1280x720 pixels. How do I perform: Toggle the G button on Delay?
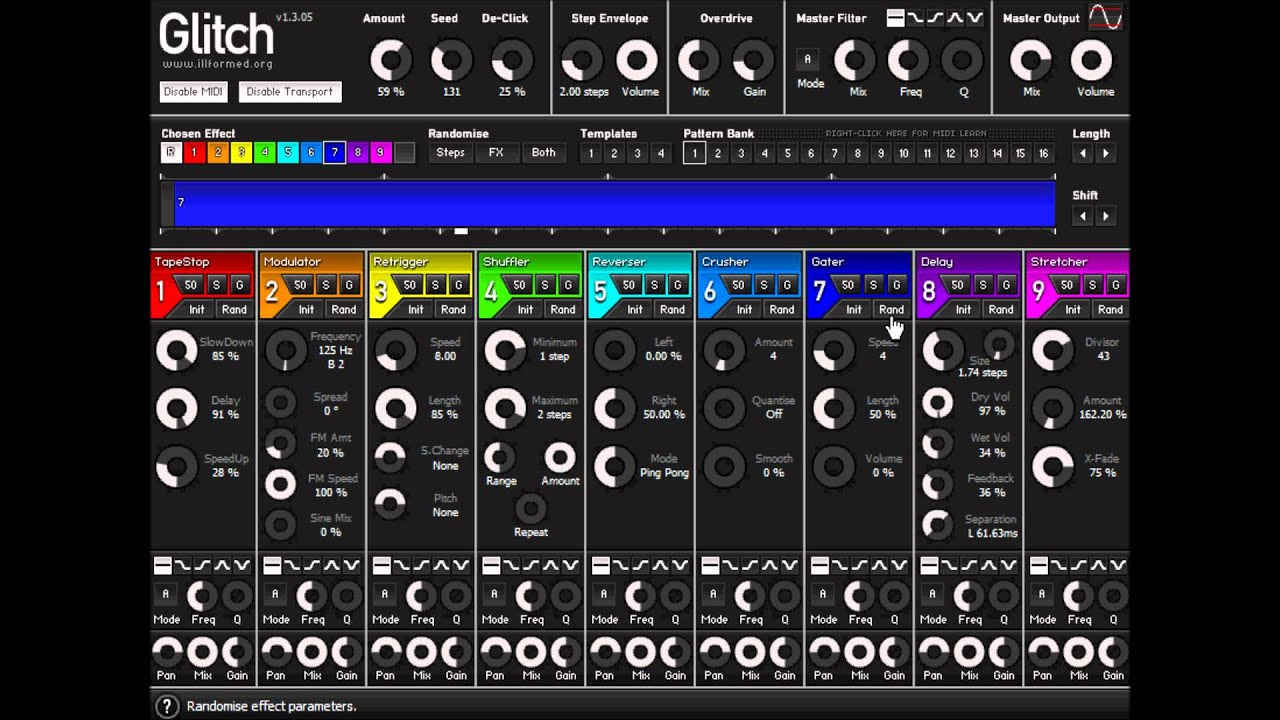(x=1006, y=286)
